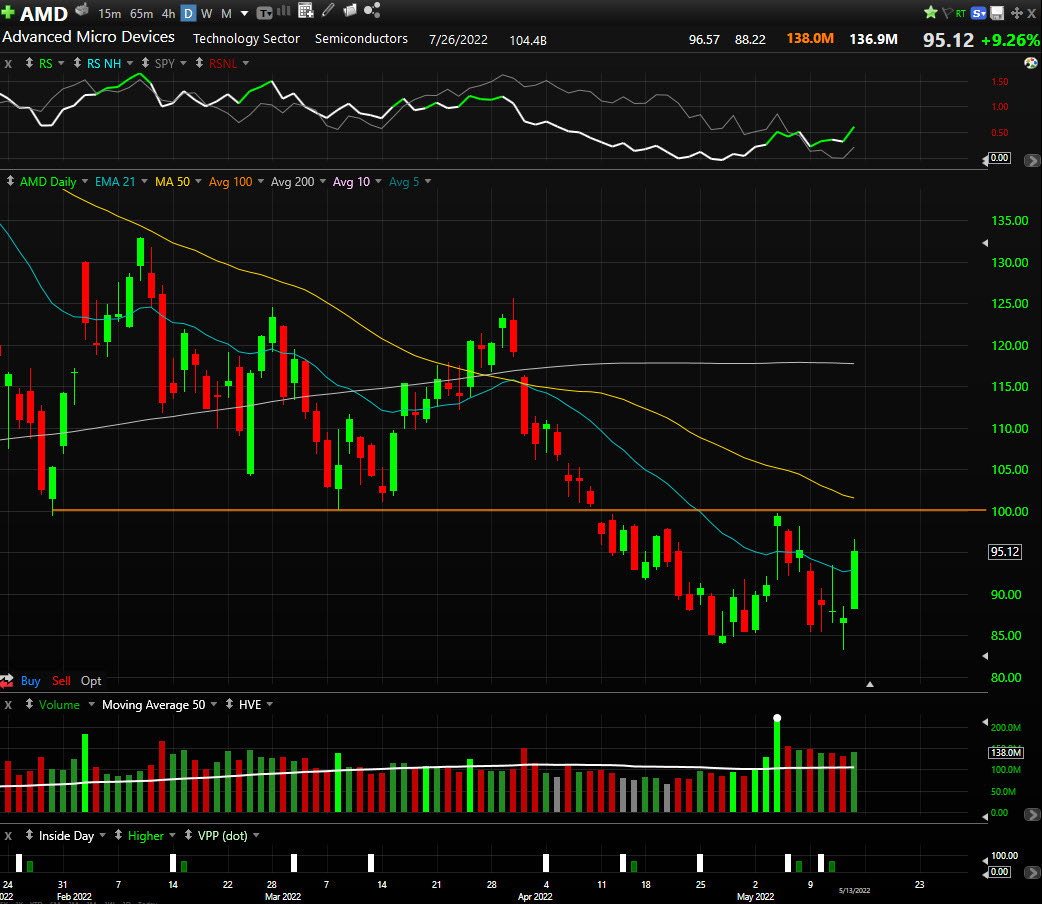Screen dimensions: 1042x904
Task: Click the reorder arrows before SPY
Action: [145, 63]
